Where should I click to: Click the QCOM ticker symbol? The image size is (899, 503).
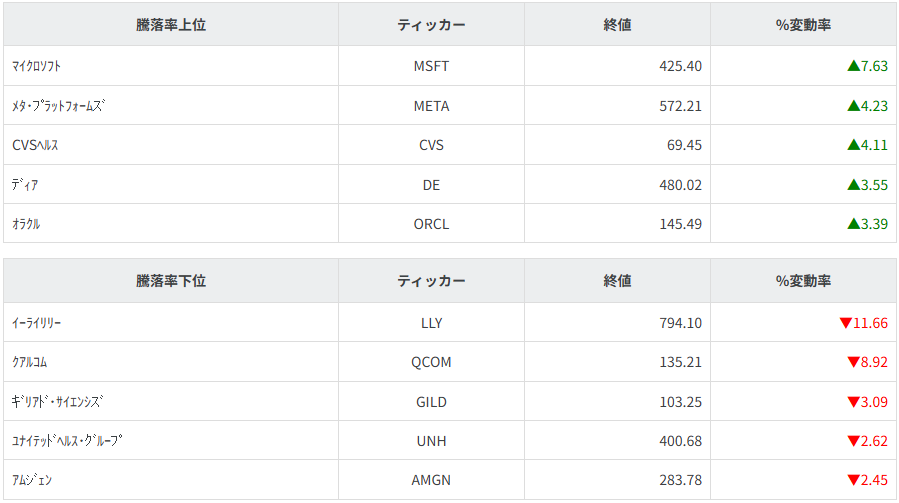pyautogui.click(x=431, y=362)
